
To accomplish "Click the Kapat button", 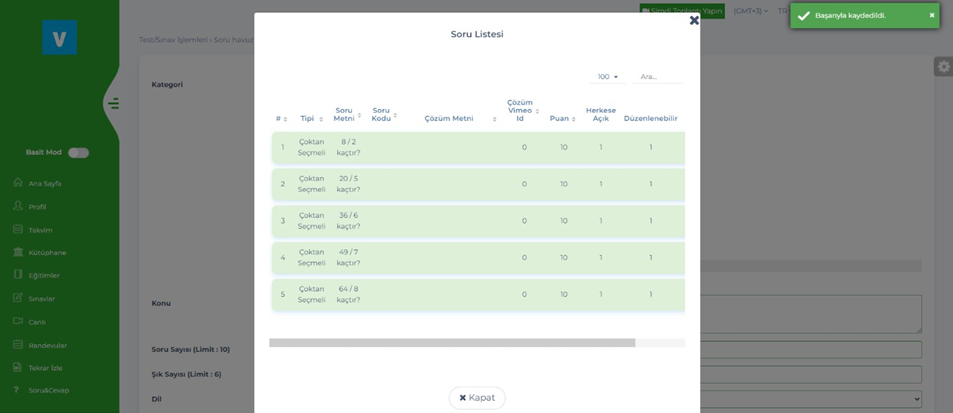I will click(477, 397).
